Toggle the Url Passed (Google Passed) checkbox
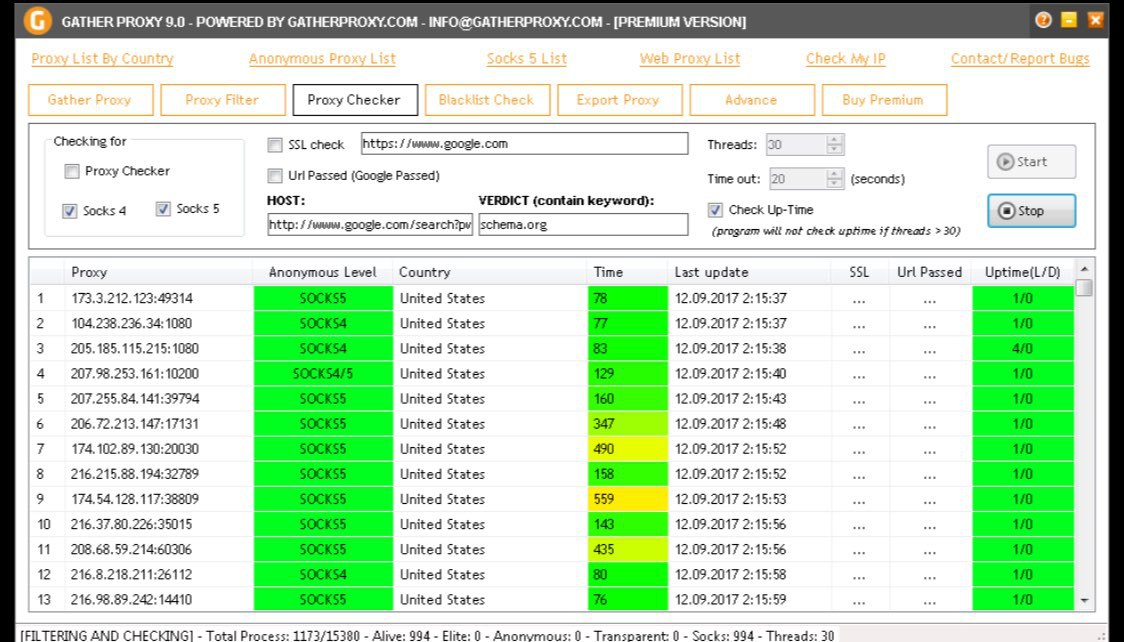This screenshot has height=642, width=1124. point(275,176)
